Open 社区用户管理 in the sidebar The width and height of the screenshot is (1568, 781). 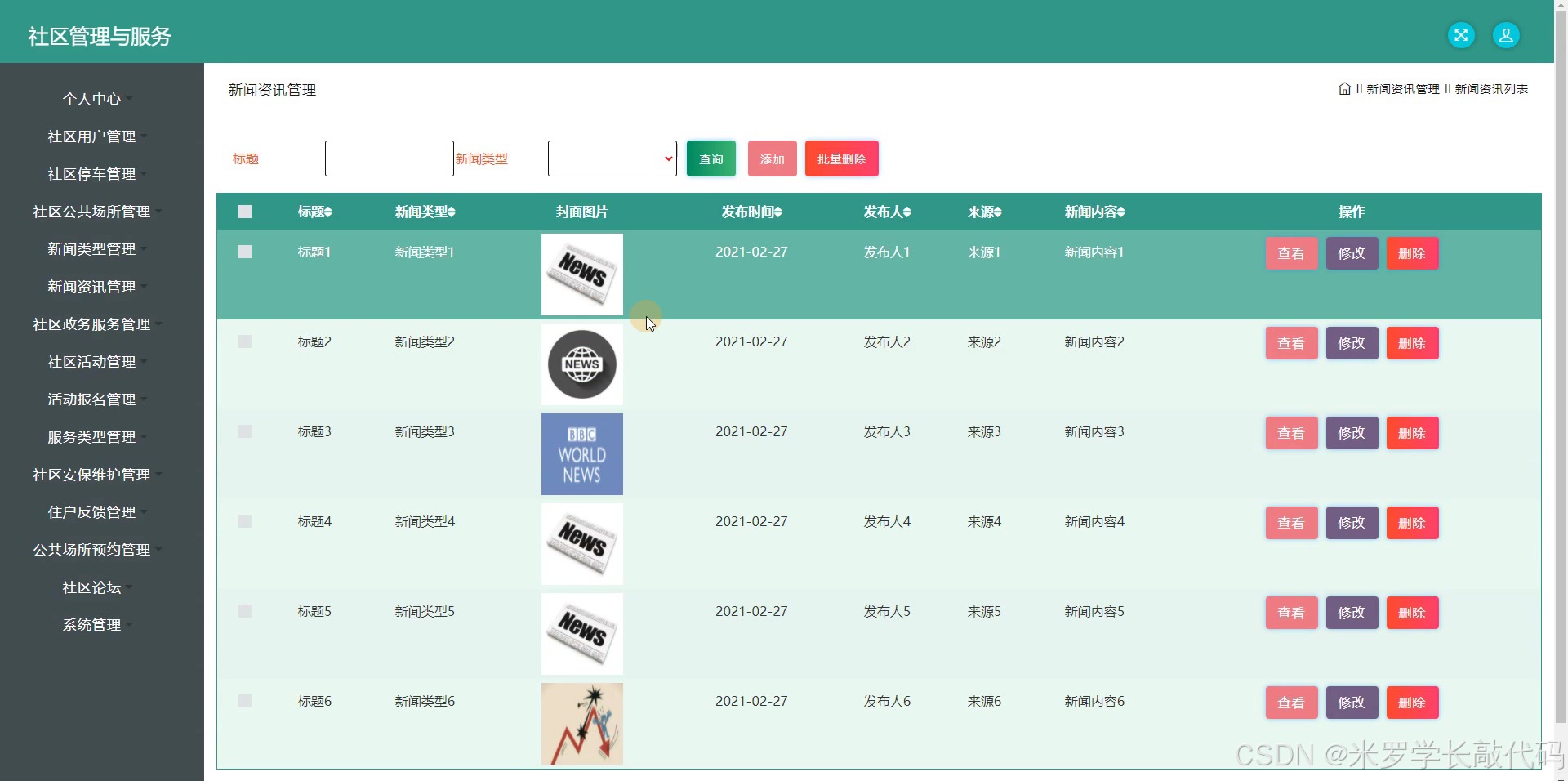coord(92,136)
